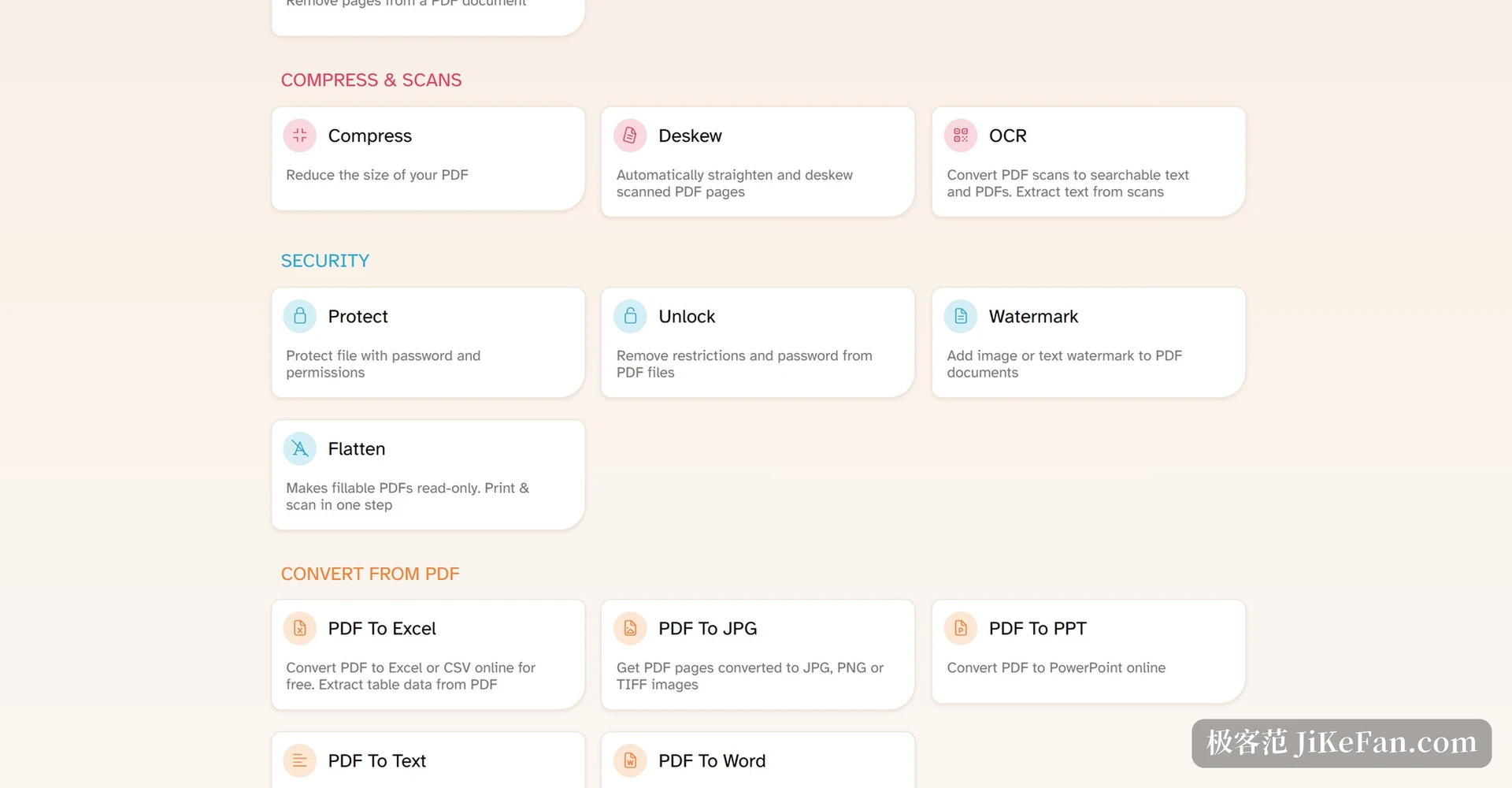
Task: Click the Compress tool icon
Action: pyautogui.click(x=299, y=136)
